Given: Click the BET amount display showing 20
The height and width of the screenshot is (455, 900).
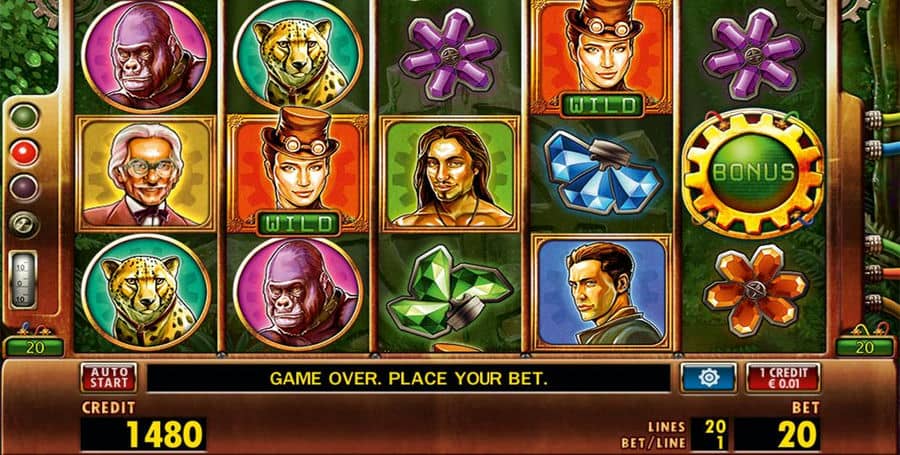Looking at the screenshot, I should (x=777, y=434).
